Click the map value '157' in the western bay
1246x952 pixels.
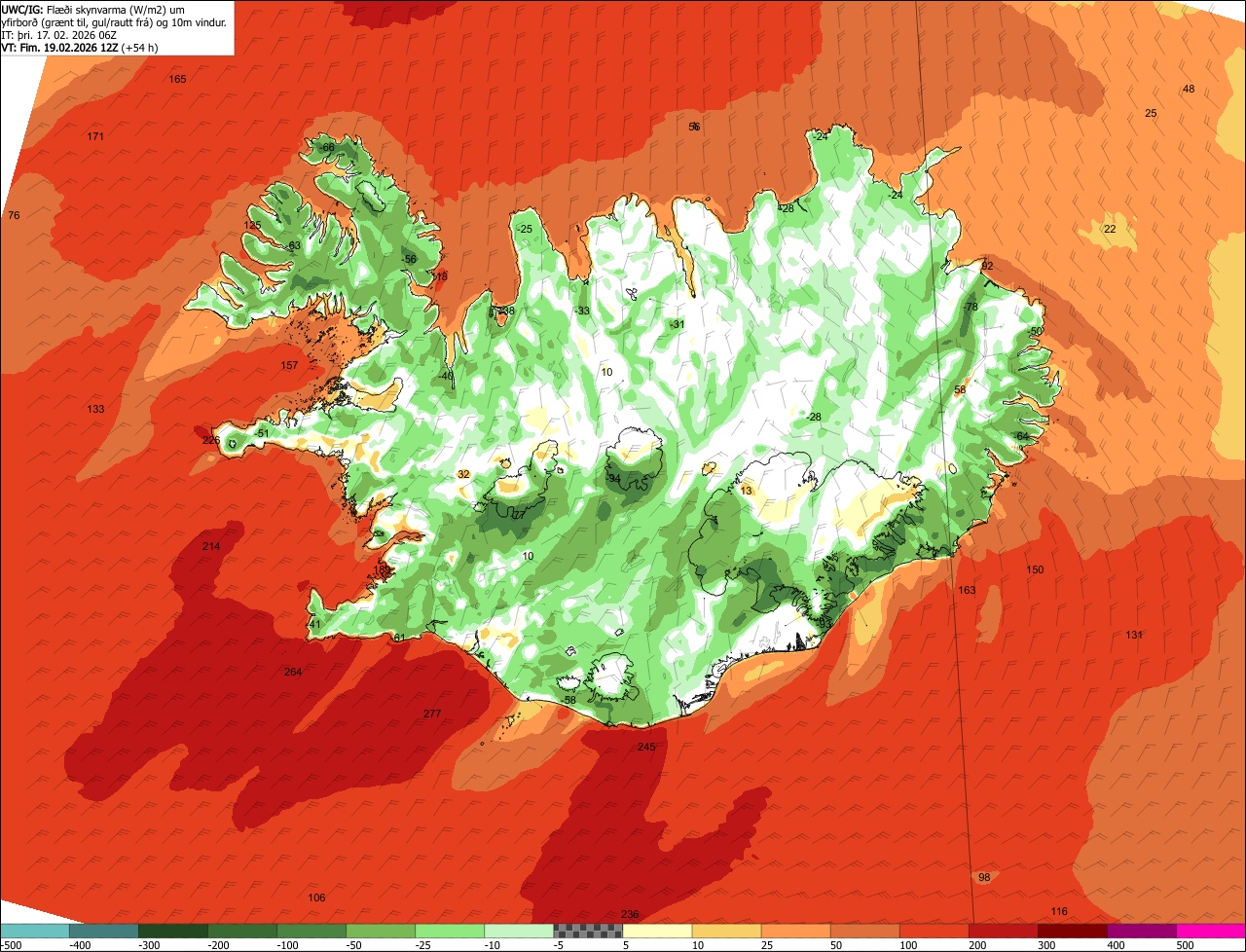(x=289, y=365)
